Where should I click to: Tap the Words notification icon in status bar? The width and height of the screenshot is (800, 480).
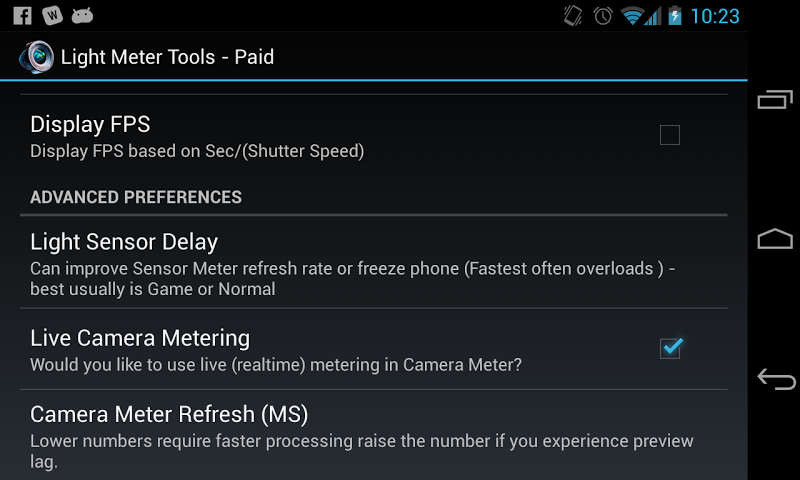52,16
